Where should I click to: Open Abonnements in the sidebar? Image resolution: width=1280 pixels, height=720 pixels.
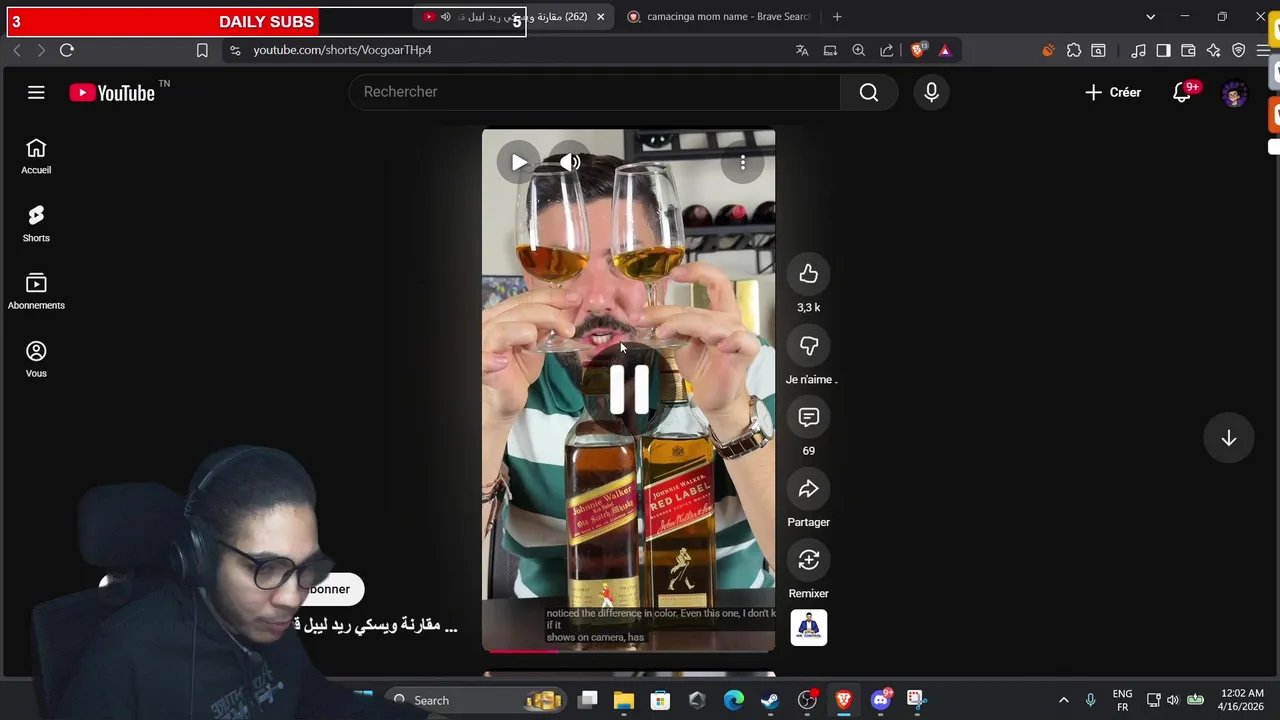(x=36, y=292)
